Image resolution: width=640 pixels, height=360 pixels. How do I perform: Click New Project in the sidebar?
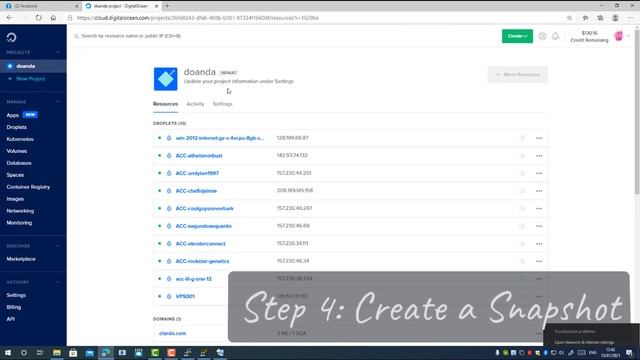click(31, 79)
